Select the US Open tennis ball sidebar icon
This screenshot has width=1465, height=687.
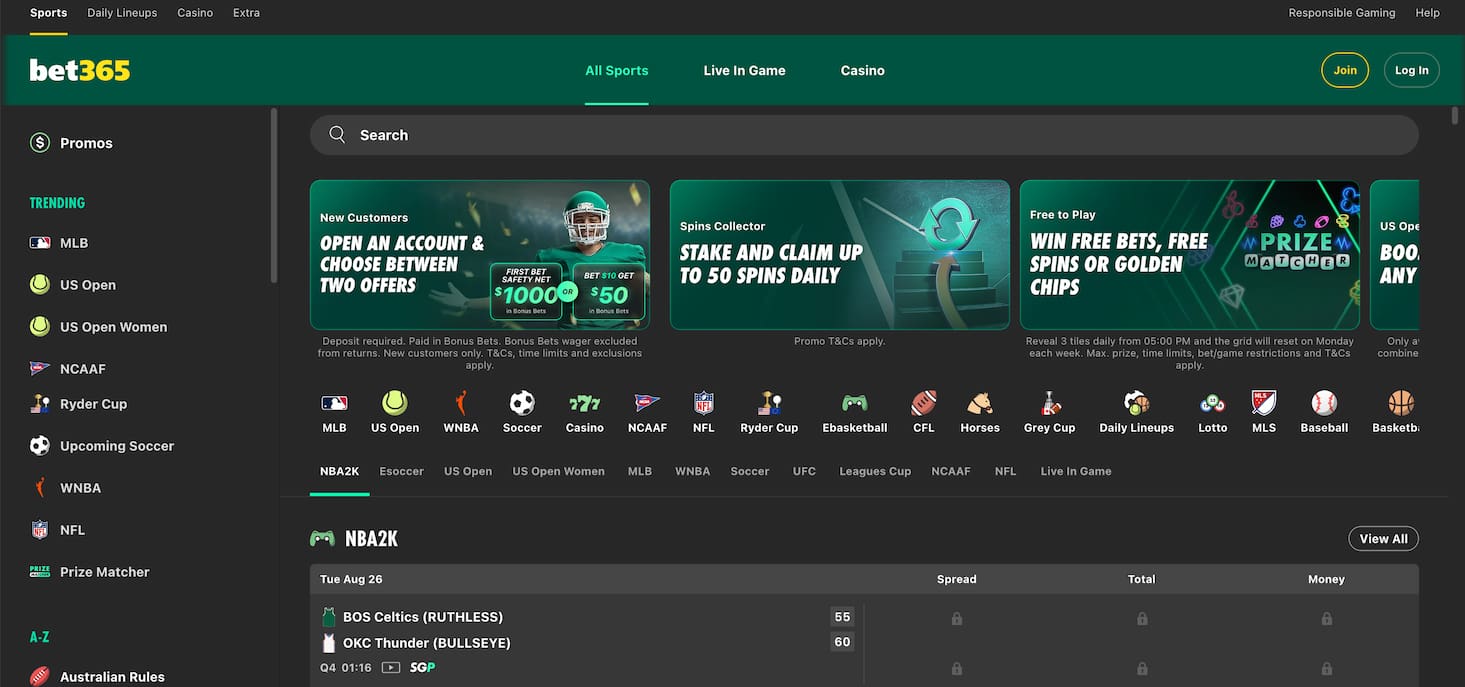coord(40,285)
